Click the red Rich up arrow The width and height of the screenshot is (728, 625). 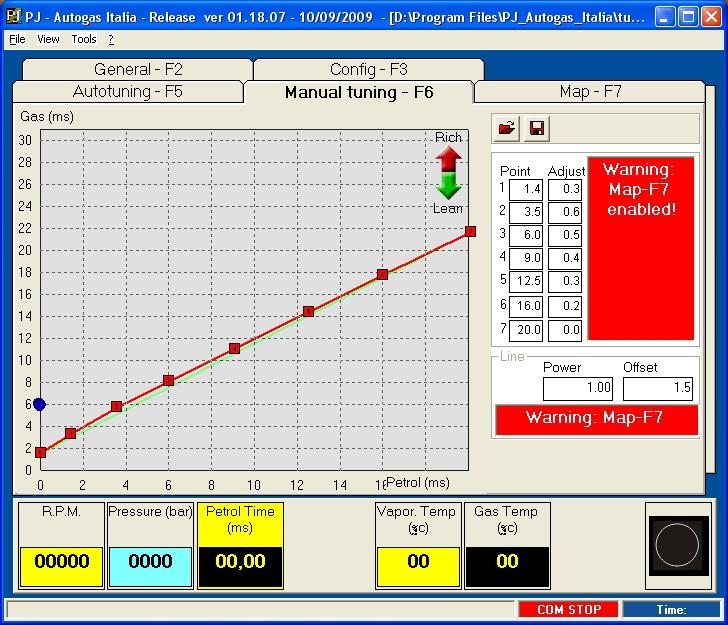click(x=448, y=159)
